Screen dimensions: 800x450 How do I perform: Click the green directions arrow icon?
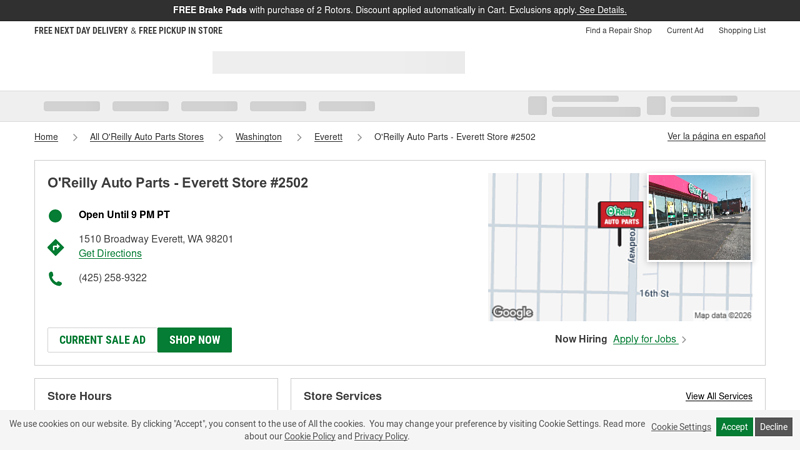(x=55, y=247)
